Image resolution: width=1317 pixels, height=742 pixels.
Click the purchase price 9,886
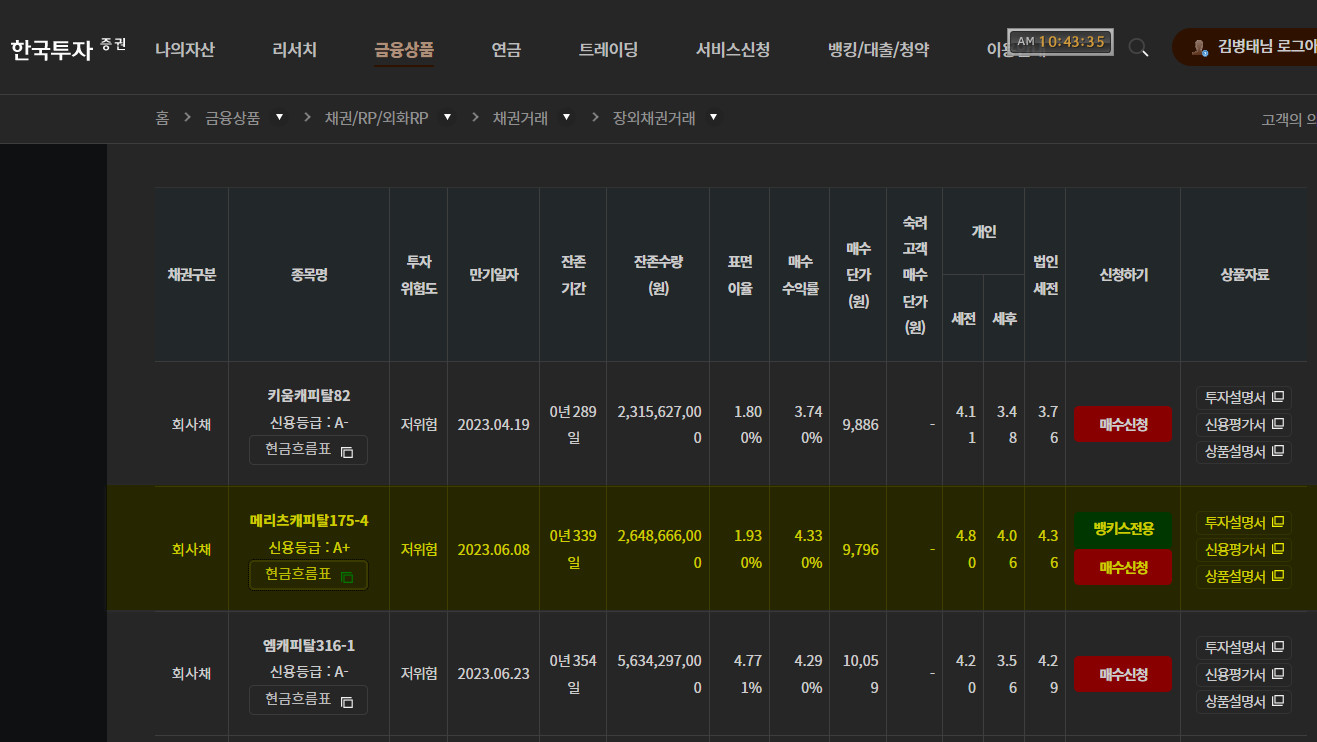coord(860,424)
